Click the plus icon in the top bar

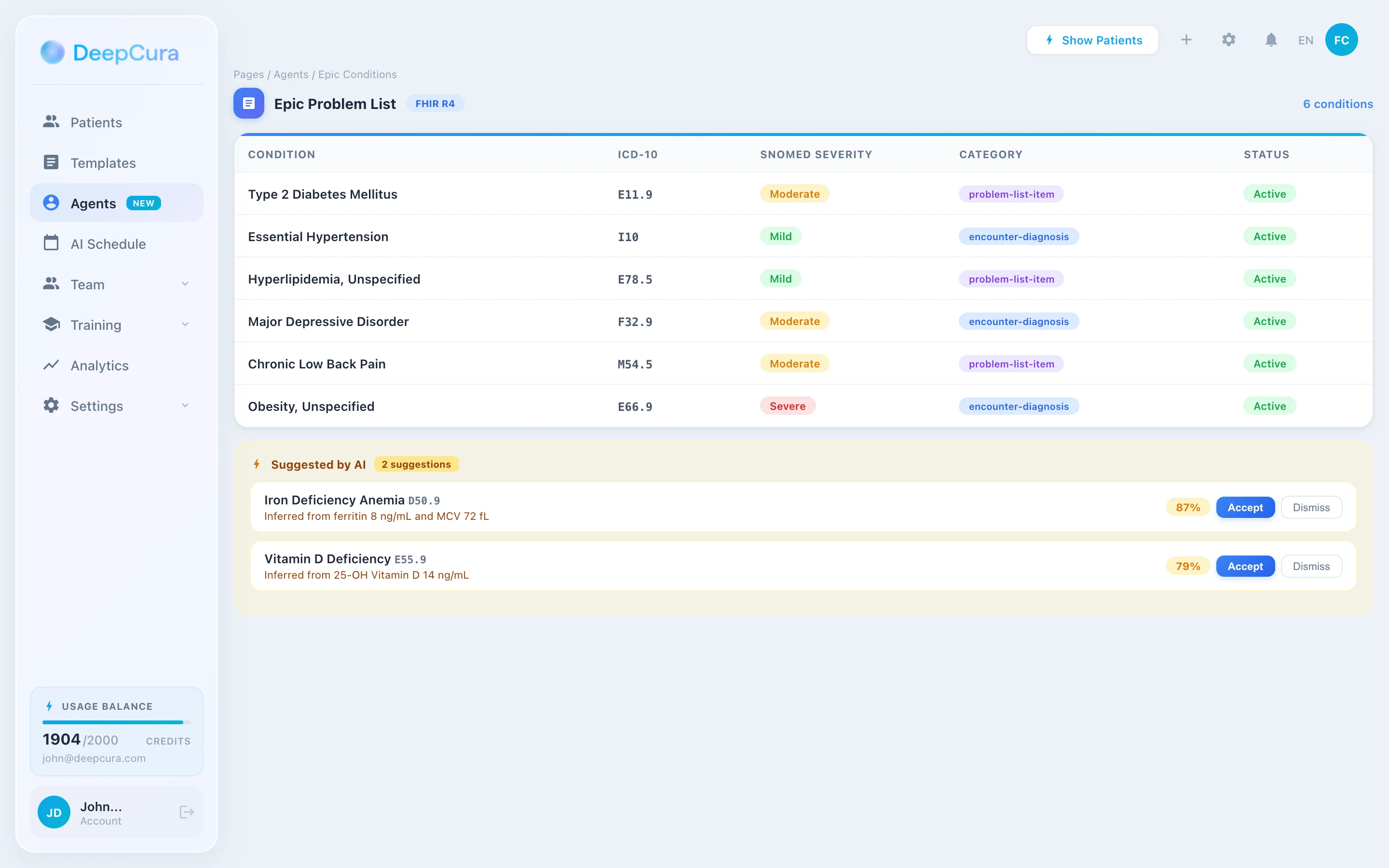tap(1186, 40)
